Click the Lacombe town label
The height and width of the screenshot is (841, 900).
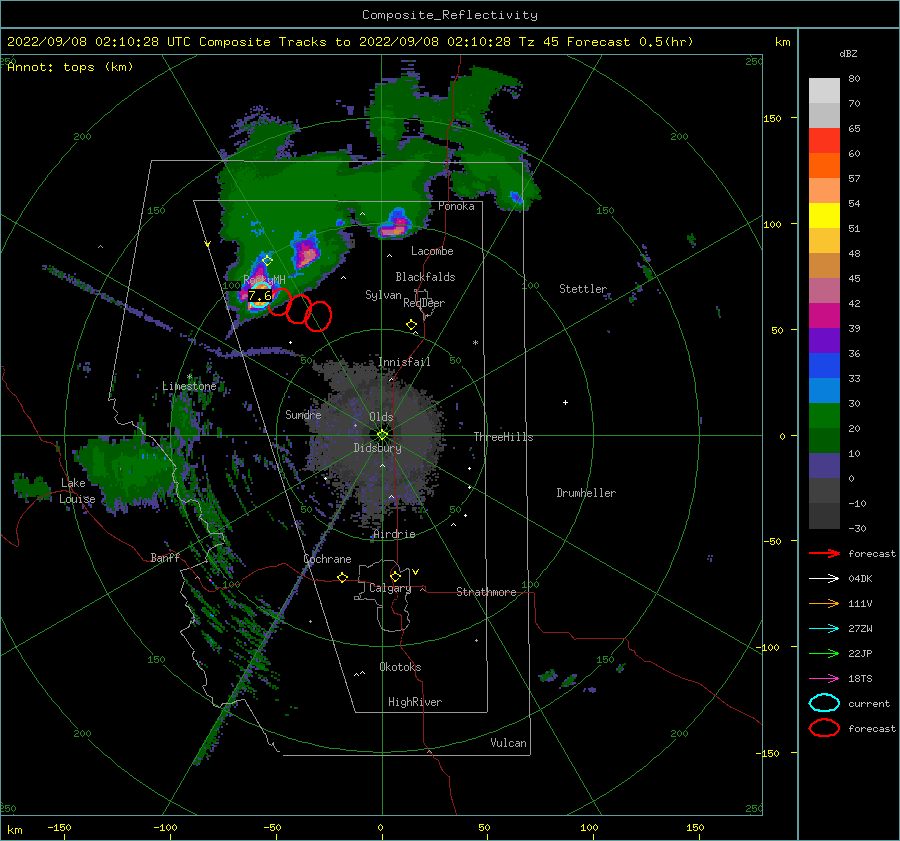pyautogui.click(x=432, y=251)
